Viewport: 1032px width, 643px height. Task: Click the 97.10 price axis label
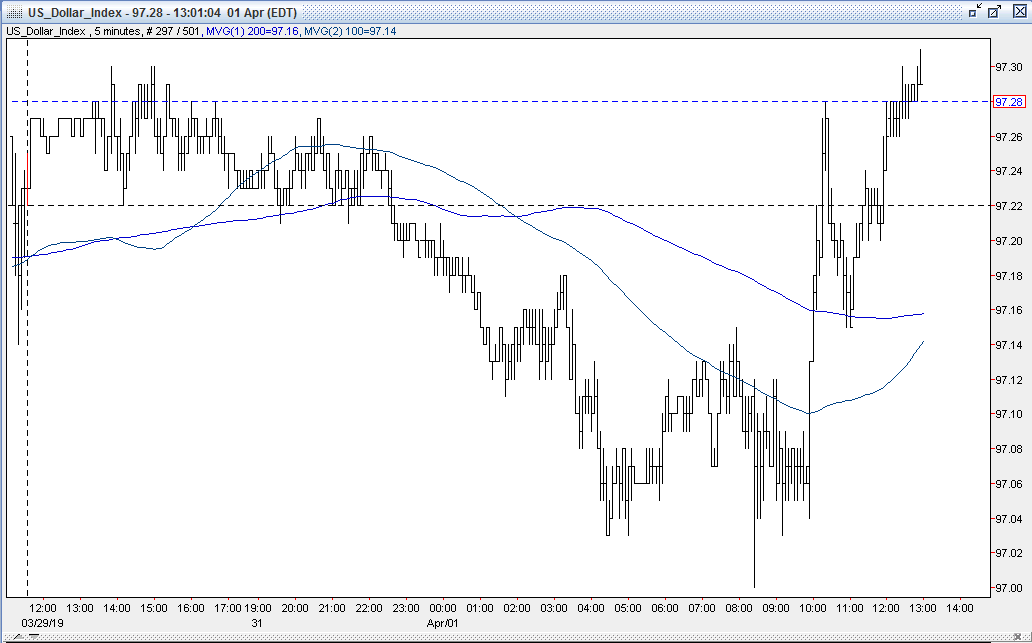click(1008, 414)
